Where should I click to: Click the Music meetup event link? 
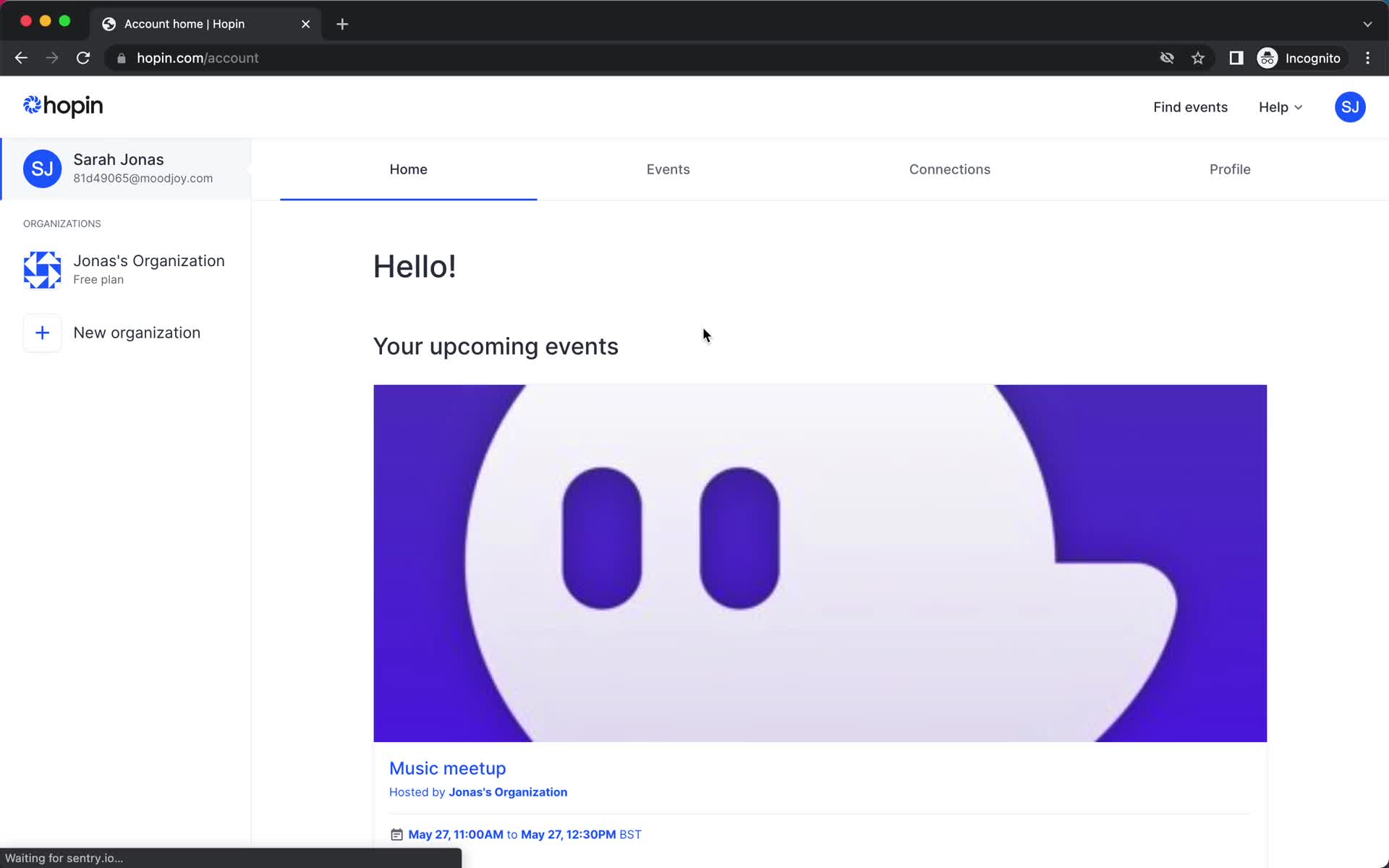pyautogui.click(x=448, y=768)
